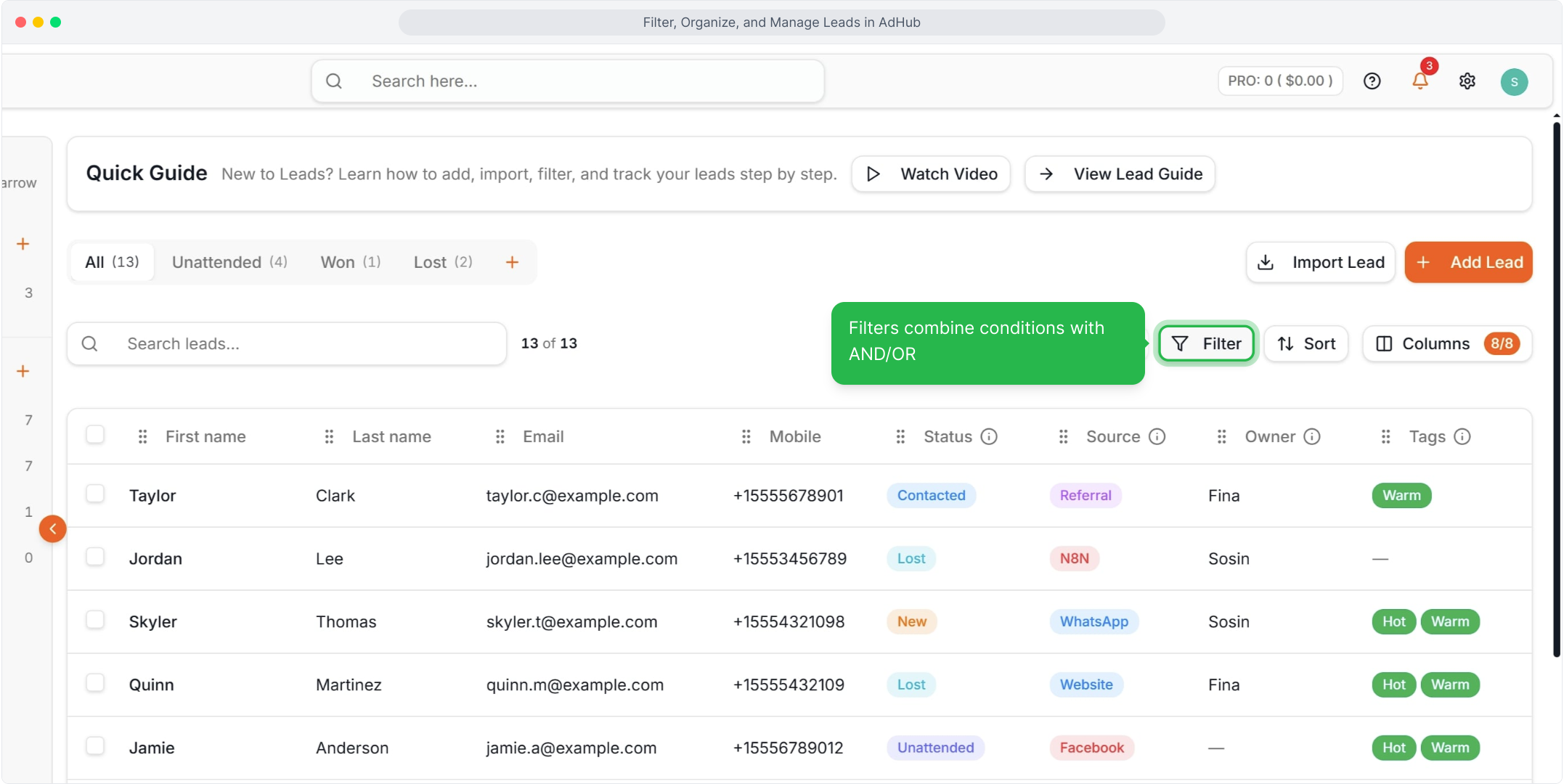Open the View Lead Guide link
The width and height of the screenshot is (1564, 784).
tap(1120, 174)
